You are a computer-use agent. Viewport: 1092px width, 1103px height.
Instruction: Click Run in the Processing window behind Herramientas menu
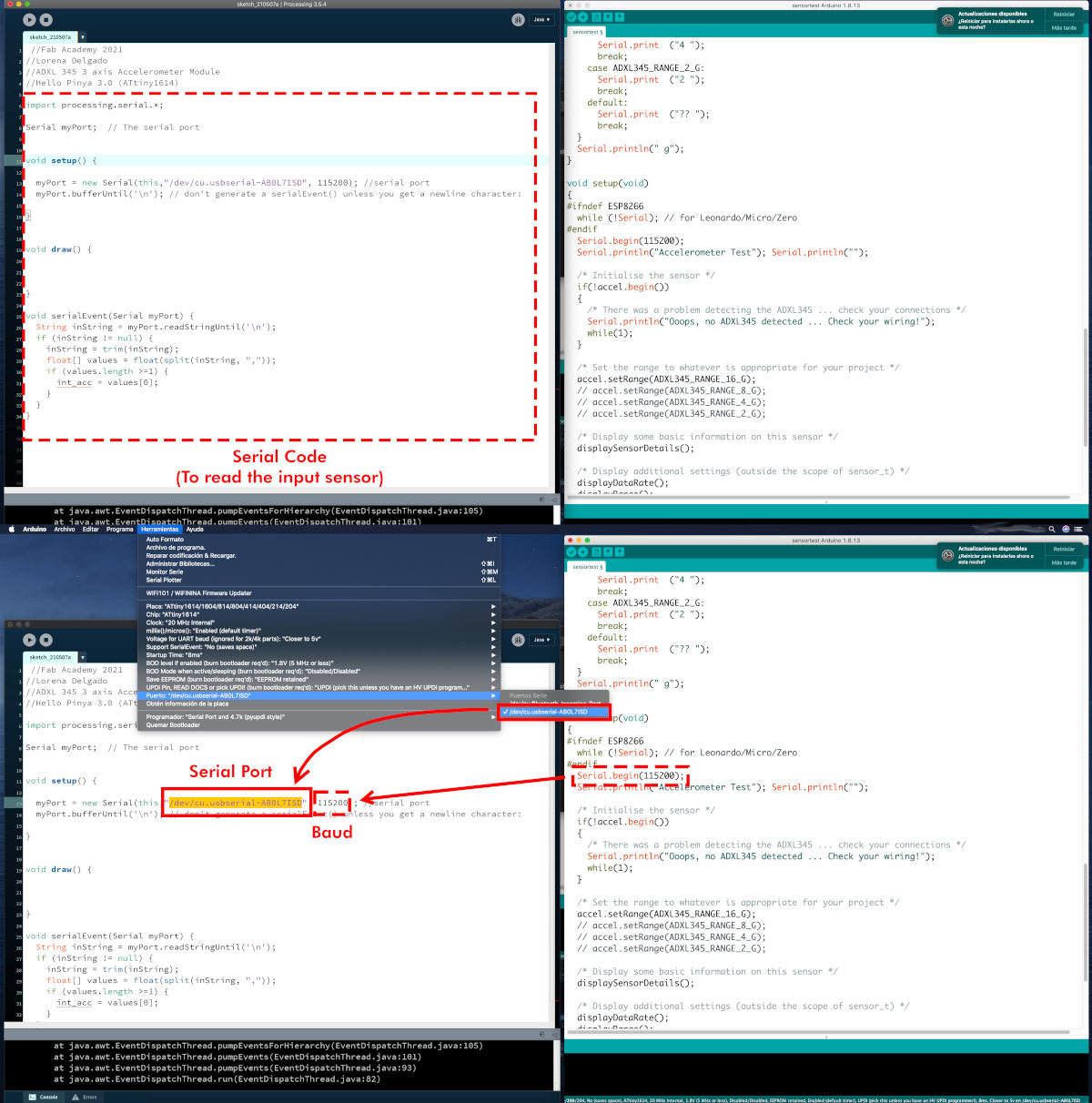tap(29, 639)
